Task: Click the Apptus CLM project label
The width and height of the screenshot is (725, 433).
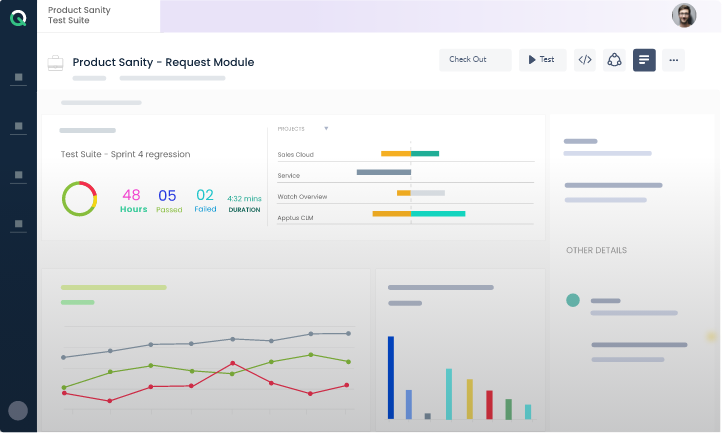Action: 295,218
